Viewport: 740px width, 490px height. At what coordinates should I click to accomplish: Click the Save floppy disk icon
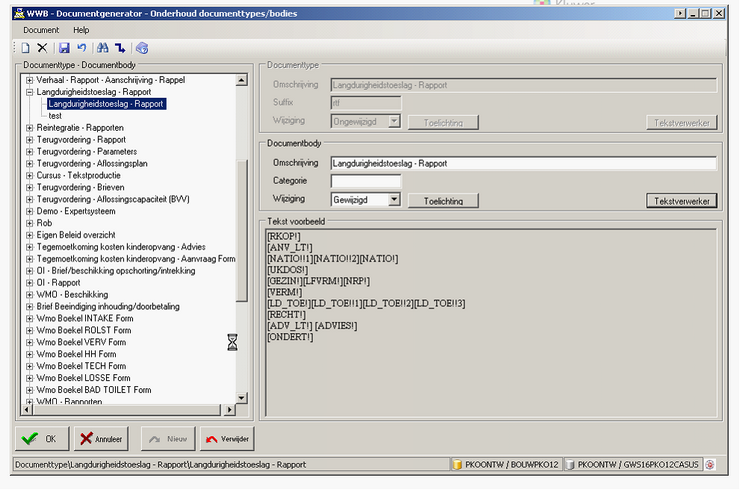(64, 48)
